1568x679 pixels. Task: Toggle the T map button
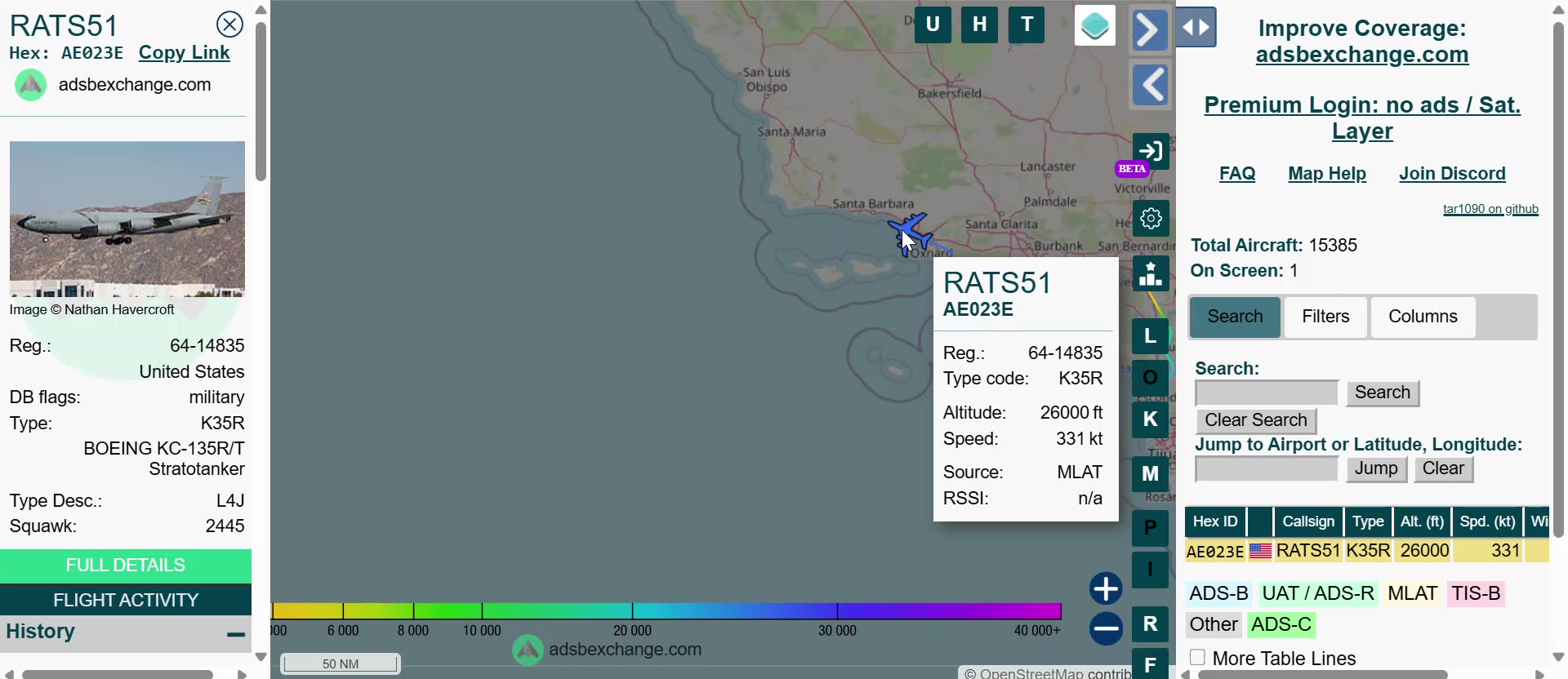[x=1027, y=24]
